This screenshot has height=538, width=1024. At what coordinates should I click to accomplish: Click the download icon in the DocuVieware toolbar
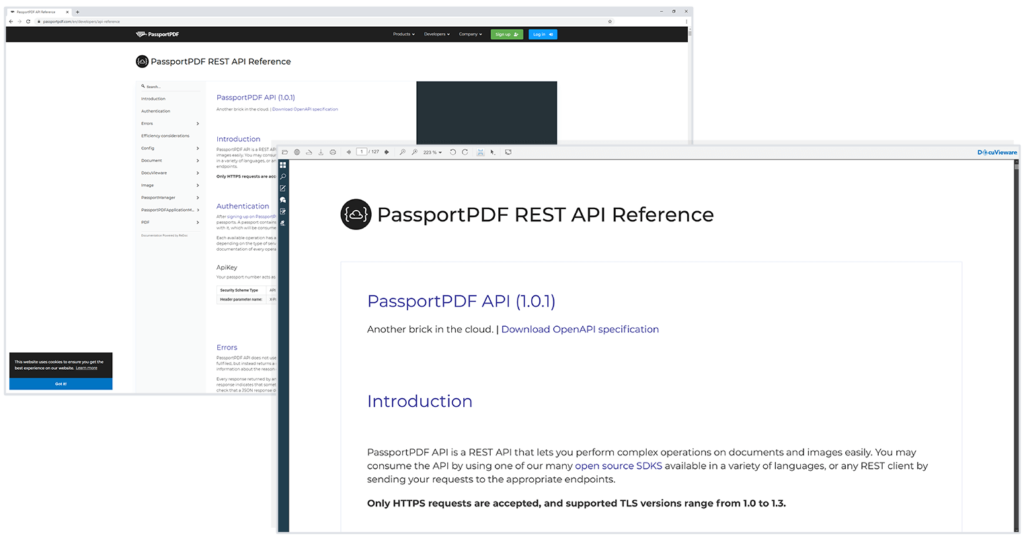(321, 152)
